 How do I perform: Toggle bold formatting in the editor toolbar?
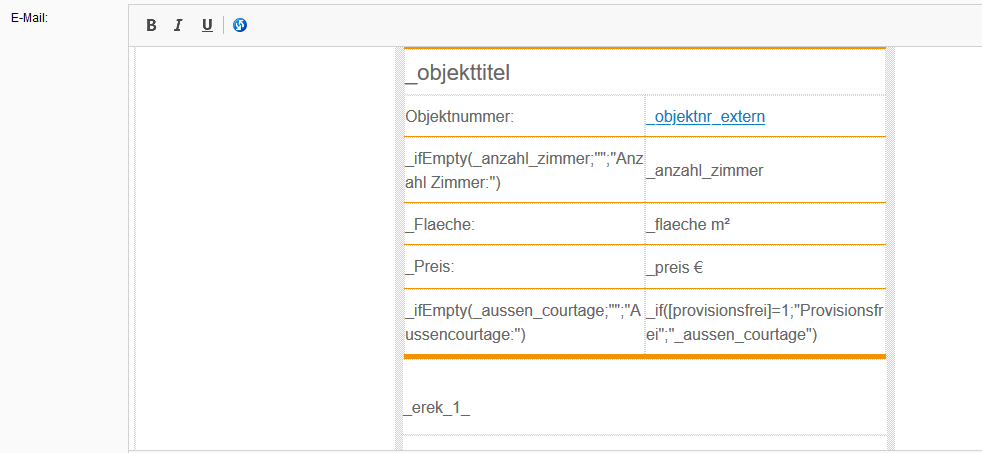point(152,25)
